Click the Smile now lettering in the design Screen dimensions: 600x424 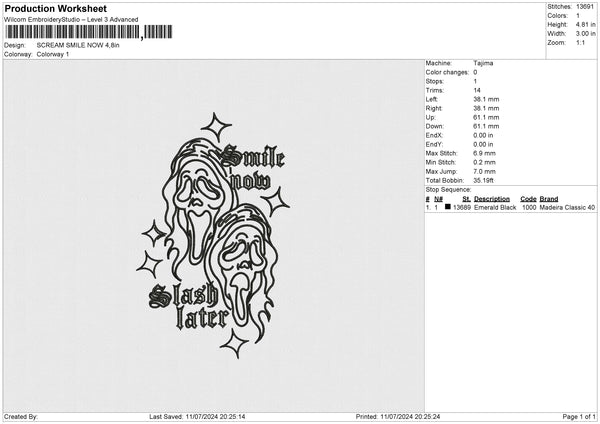point(254,167)
